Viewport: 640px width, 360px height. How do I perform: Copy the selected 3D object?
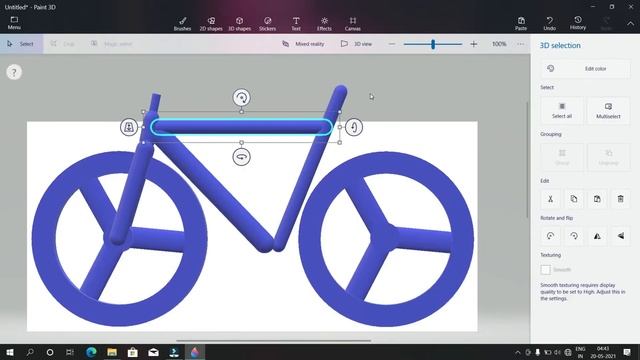(573, 199)
